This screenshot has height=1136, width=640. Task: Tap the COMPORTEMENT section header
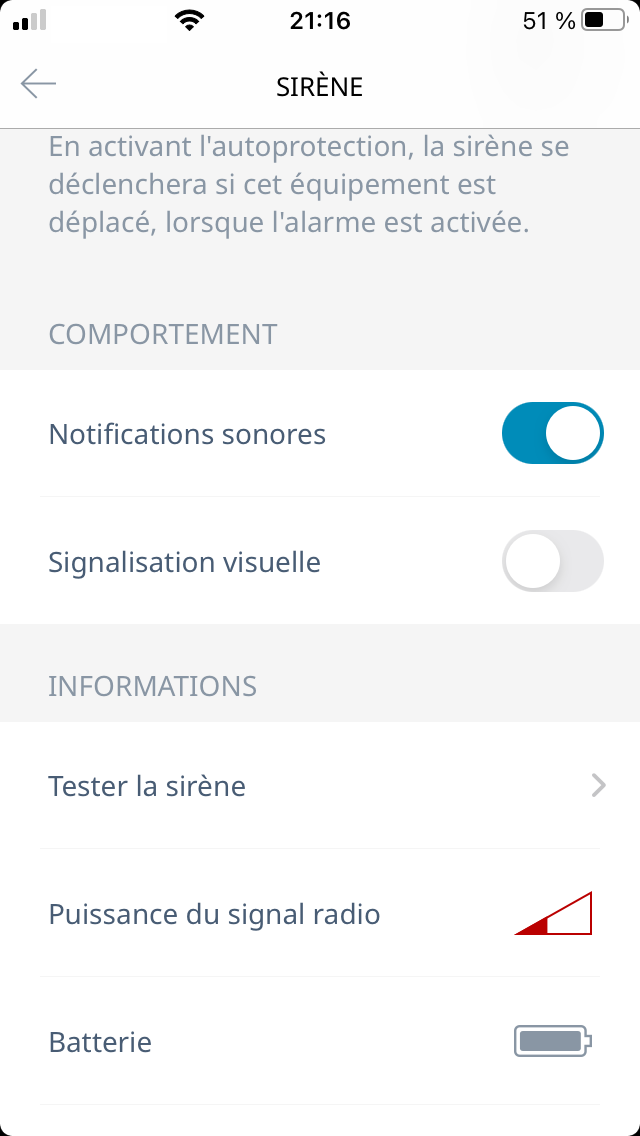point(163,334)
